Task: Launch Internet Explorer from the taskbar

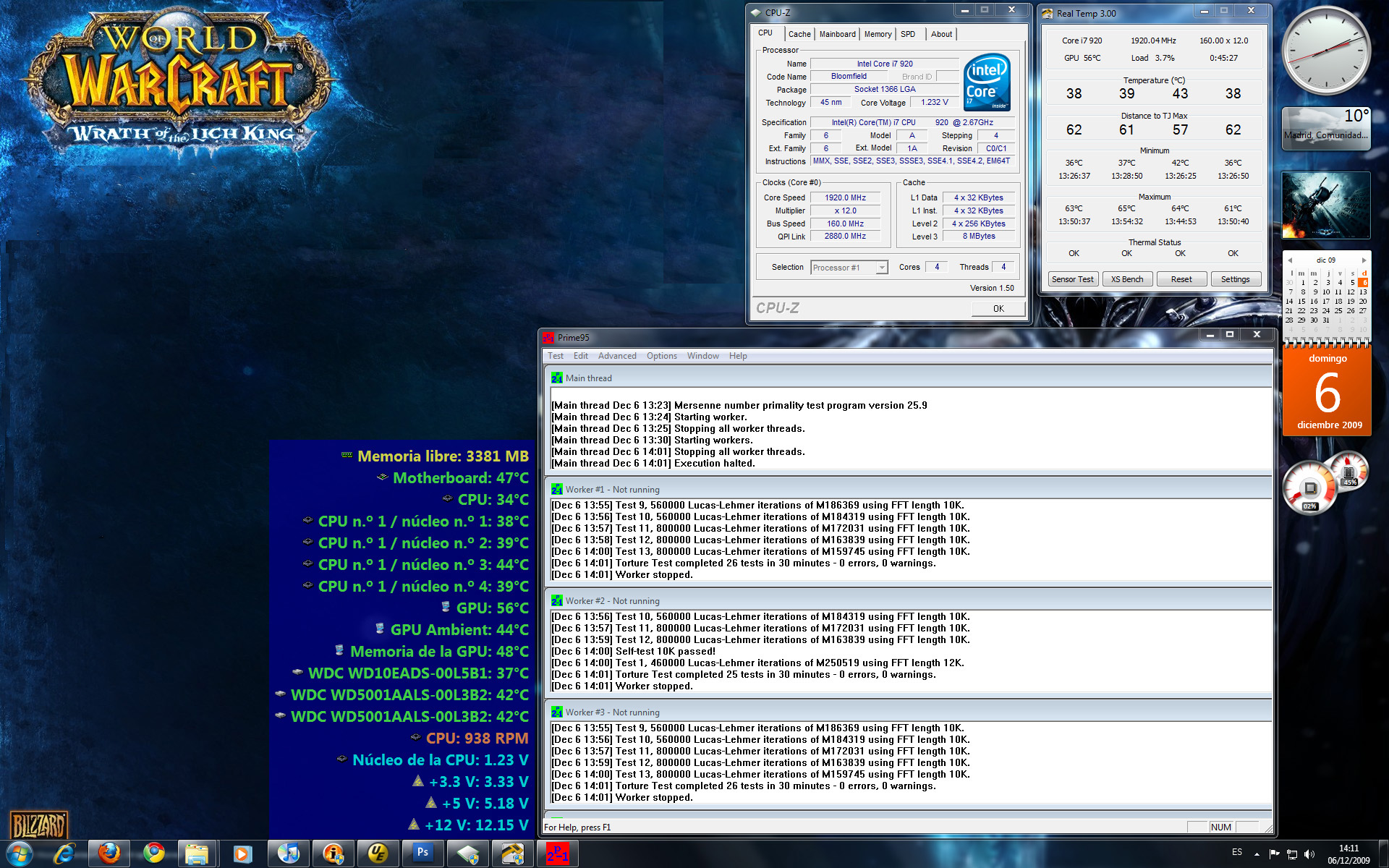Action: [64, 854]
